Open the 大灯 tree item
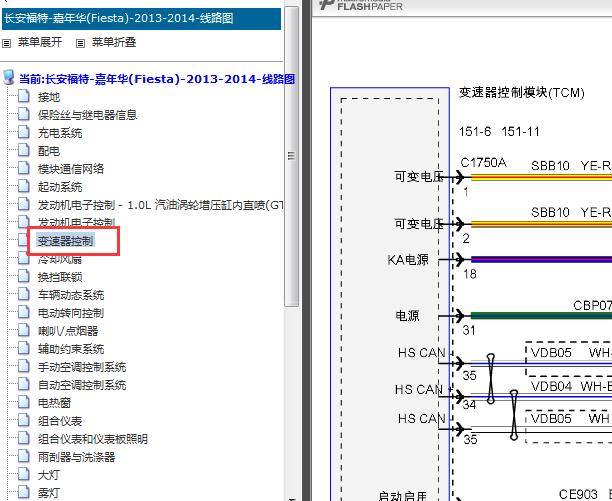This screenshot has height=501, width=612. [x=49, y=474]
